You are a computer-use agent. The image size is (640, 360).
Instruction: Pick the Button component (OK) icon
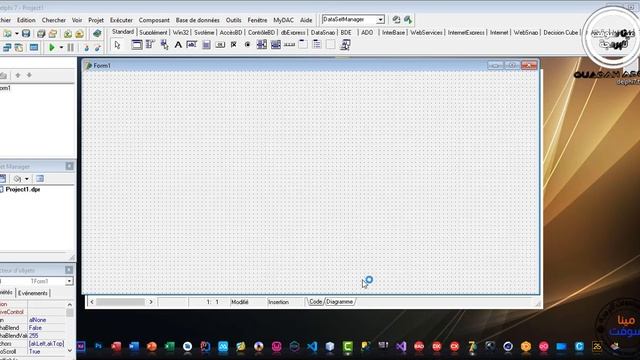(220, 45)
